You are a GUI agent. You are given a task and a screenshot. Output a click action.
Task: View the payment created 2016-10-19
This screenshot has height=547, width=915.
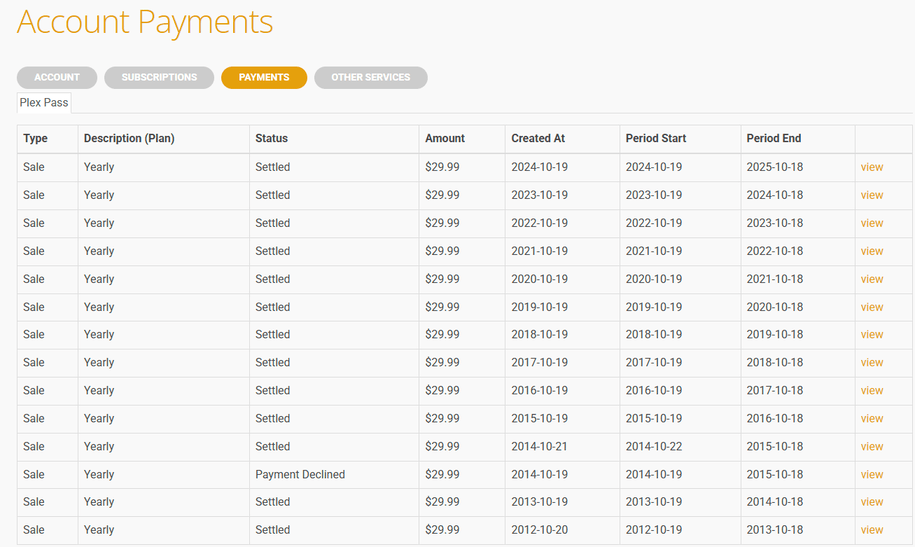(x=871, y=391)
